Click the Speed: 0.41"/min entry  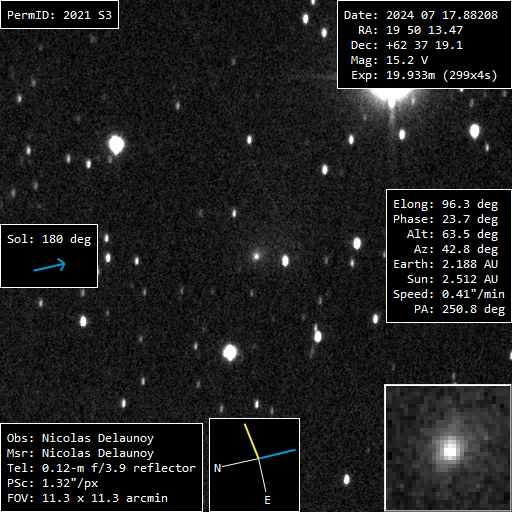tap(449, 294)
